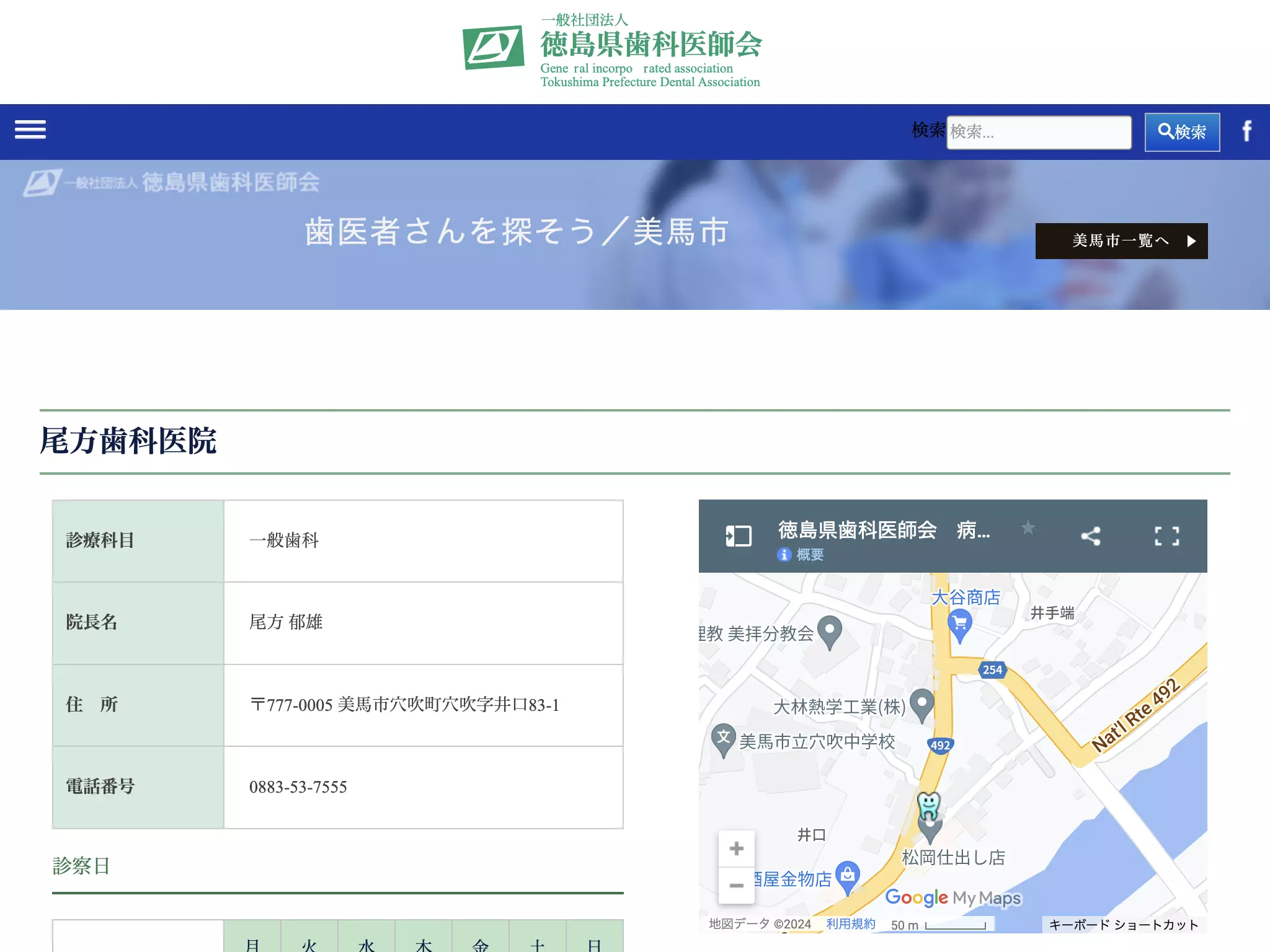Select phone number 0883-53-7555
This screenshot has height=952, width=1270.
pyautogui.click(x=298, y=787)
